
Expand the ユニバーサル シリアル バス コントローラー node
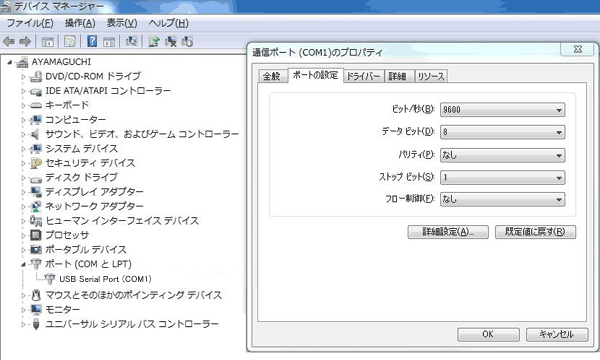(23, 324)
